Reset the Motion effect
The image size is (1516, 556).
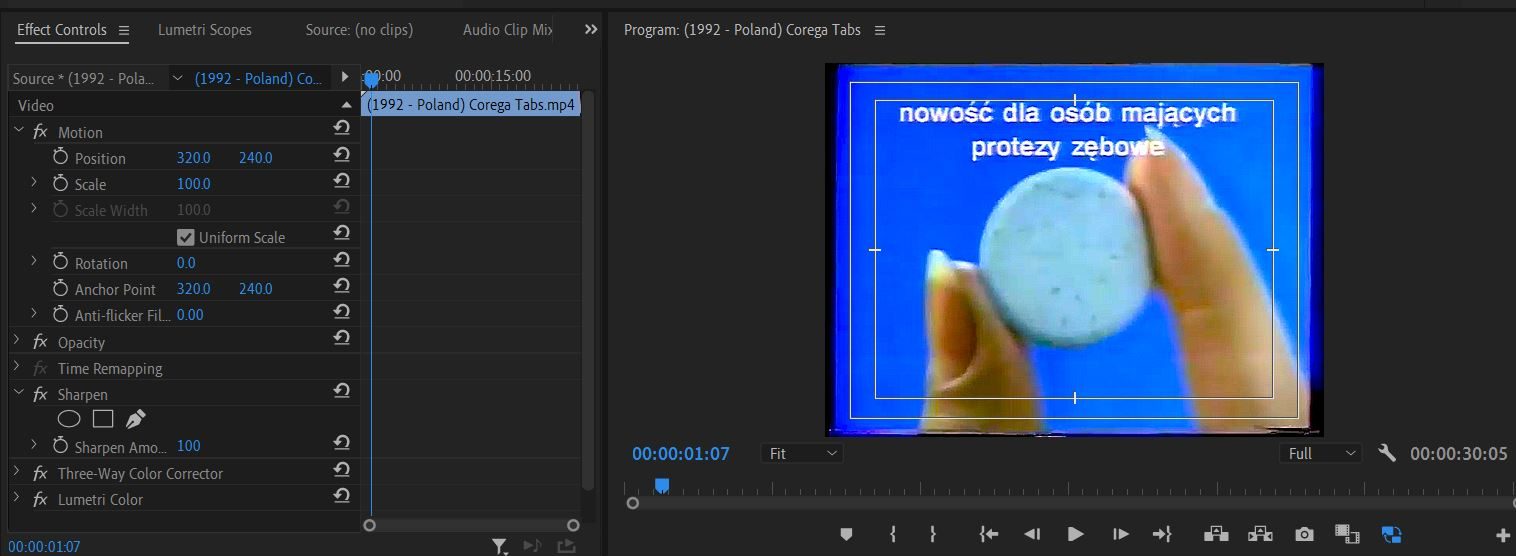coord(342,128)
